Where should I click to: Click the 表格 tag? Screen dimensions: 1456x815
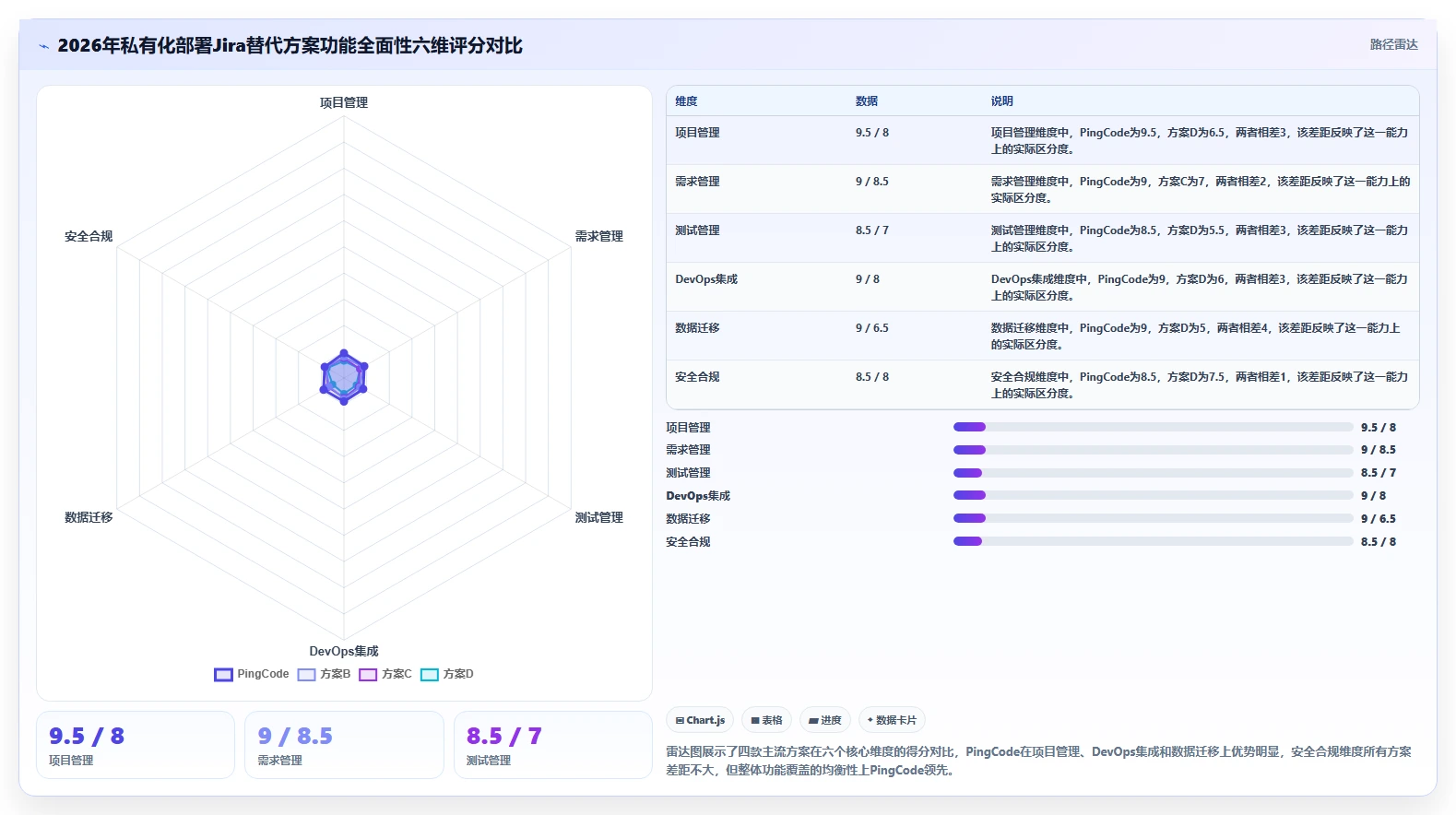click(766, 720)
